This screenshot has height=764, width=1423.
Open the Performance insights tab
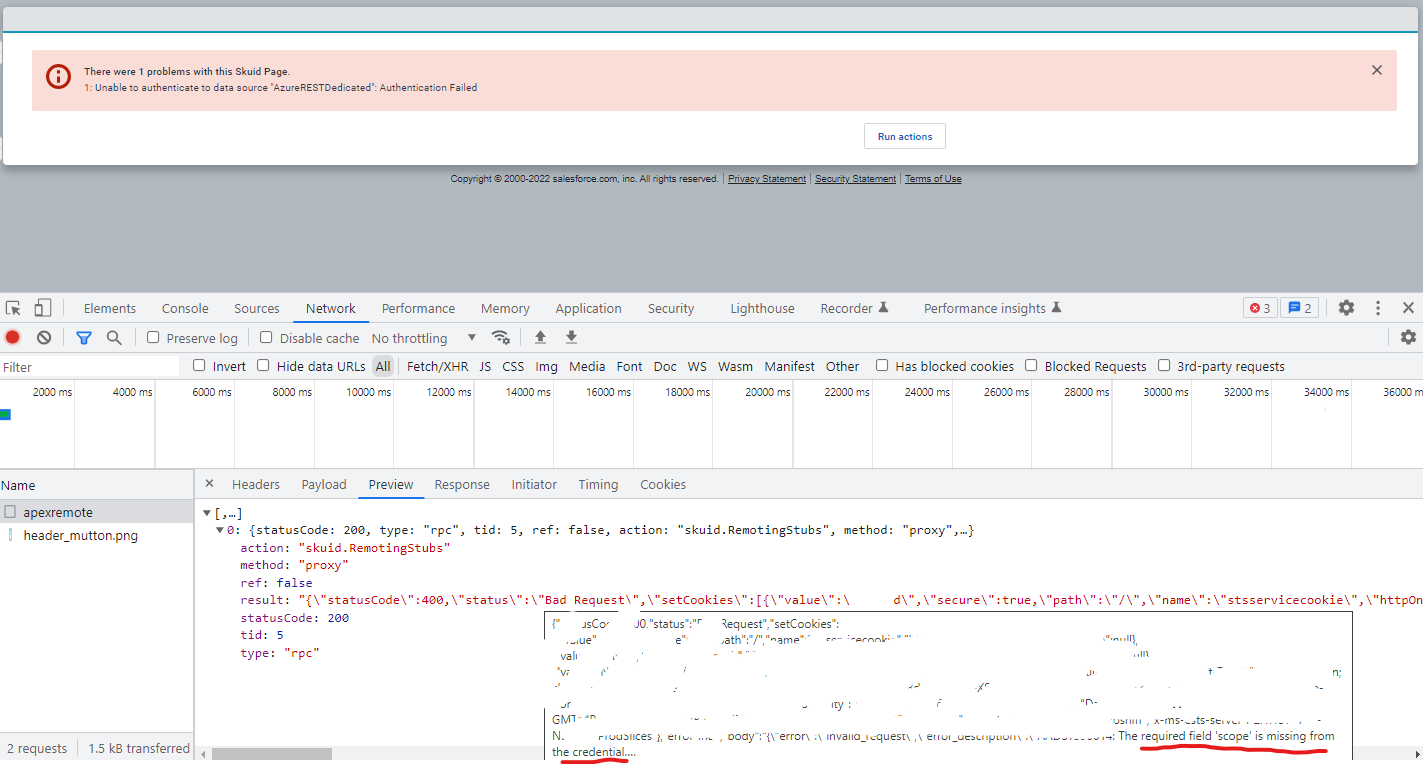point(992,308)
